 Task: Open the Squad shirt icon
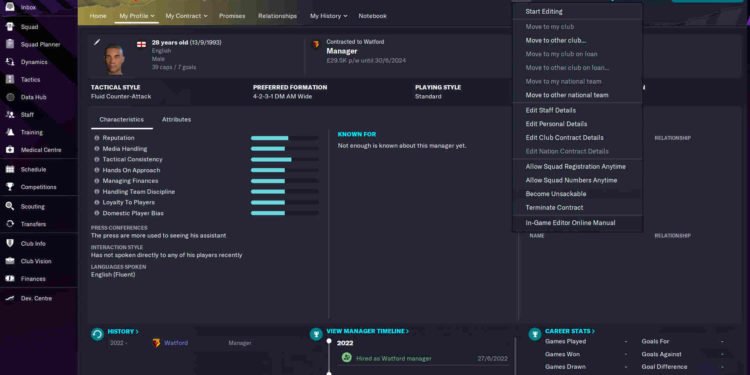pyautogui.click(x=10, y=27)
